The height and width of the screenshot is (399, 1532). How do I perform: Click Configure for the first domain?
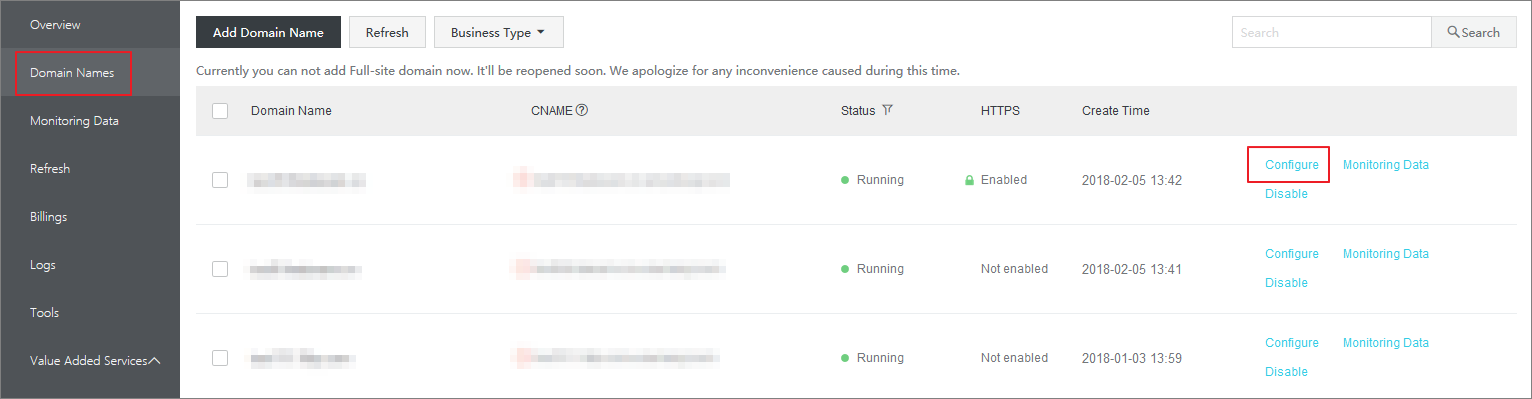[1291, 165]
